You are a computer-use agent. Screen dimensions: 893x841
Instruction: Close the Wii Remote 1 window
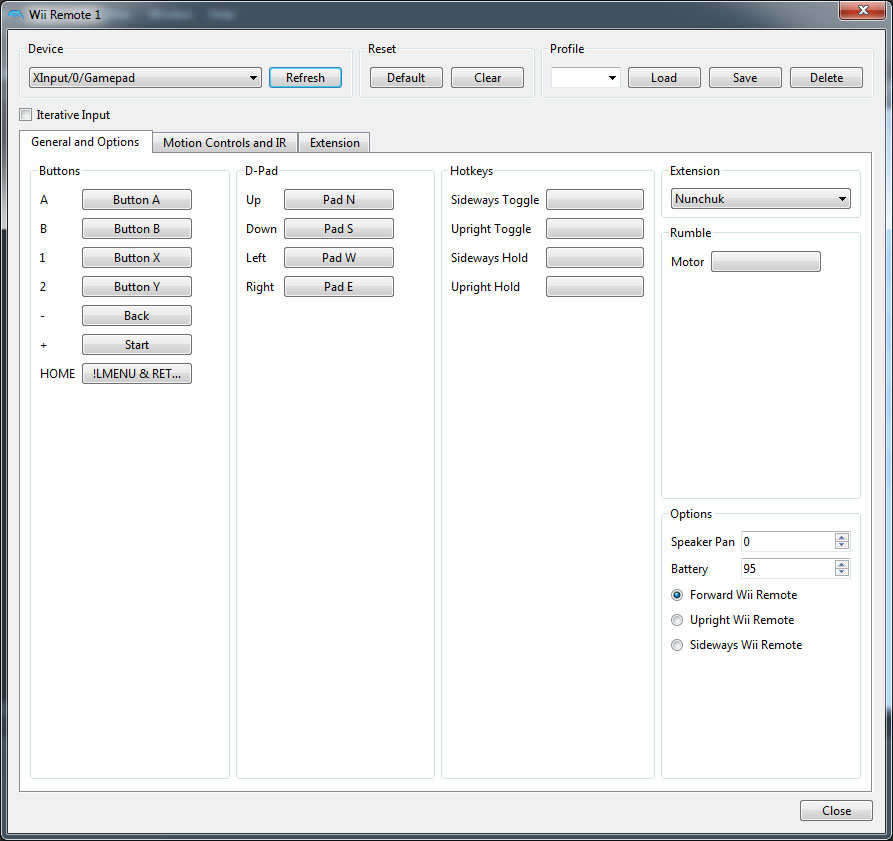click(862, 10)
